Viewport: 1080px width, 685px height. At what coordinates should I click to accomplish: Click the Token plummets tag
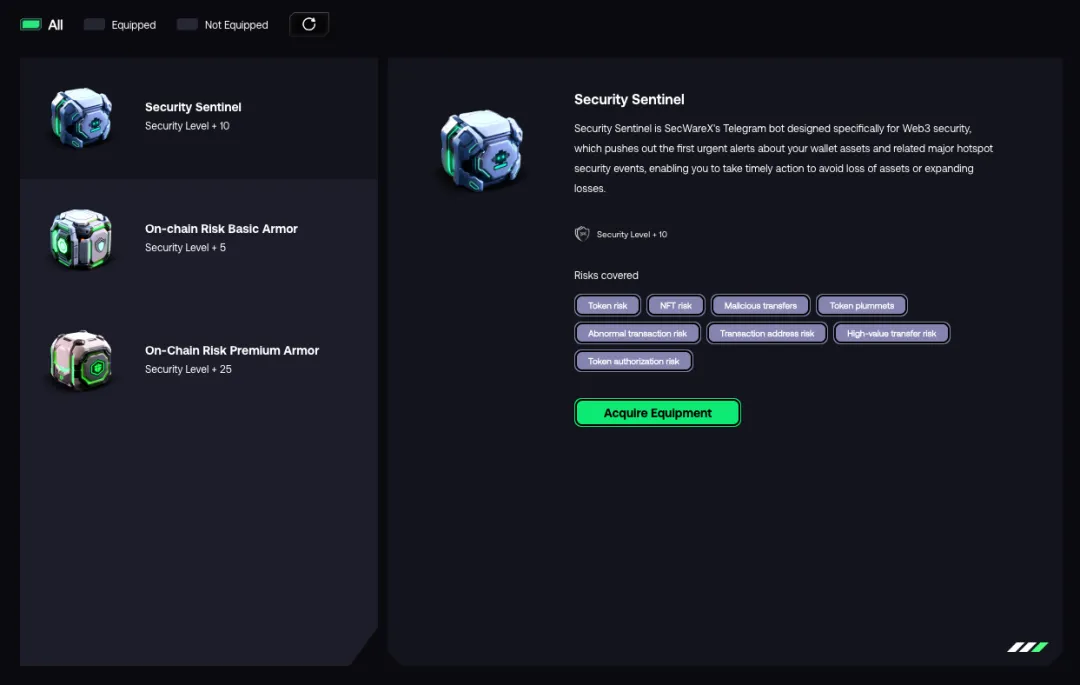coord(862,306)
